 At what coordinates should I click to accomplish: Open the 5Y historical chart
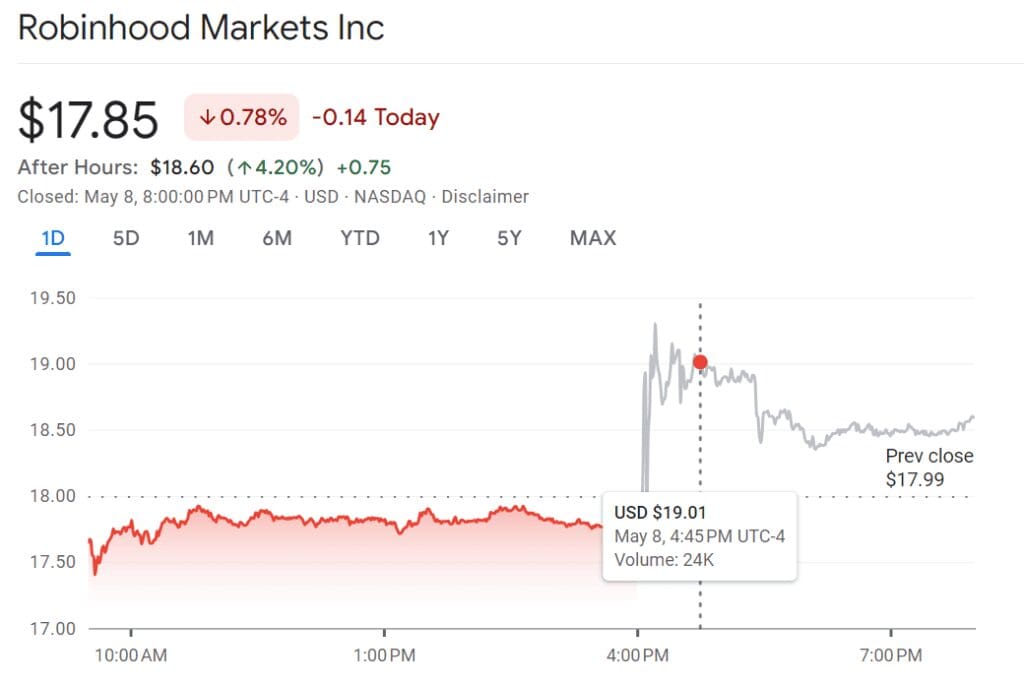click(508, 238)
